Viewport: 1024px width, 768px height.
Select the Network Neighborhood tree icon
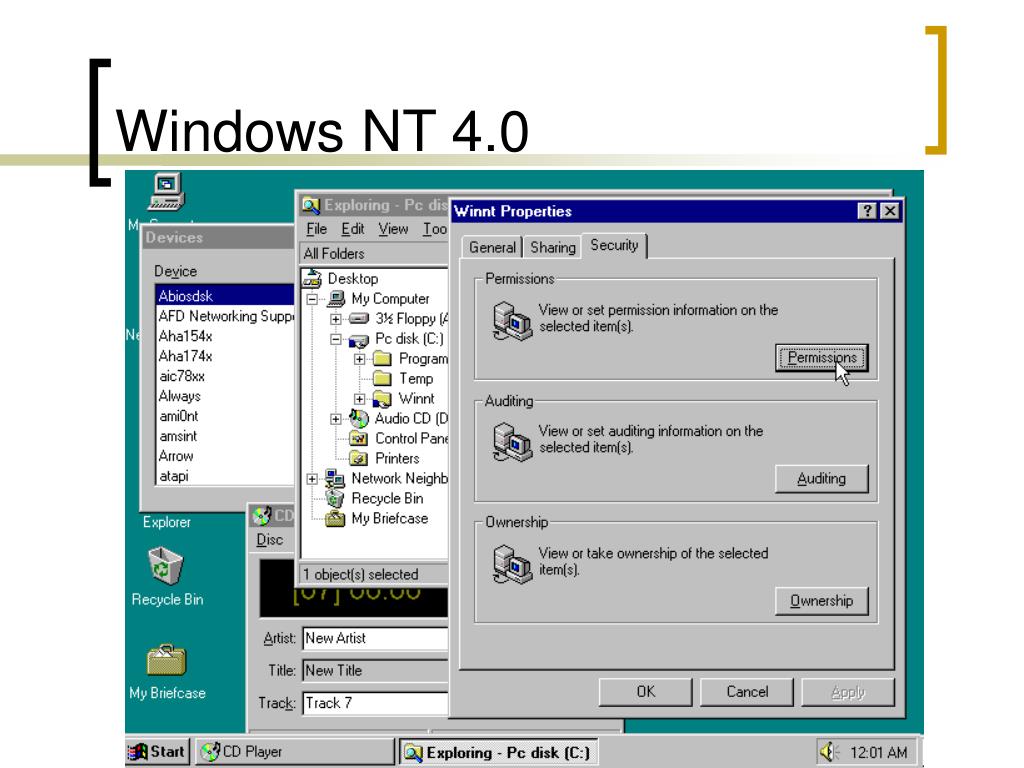[335, 479]
